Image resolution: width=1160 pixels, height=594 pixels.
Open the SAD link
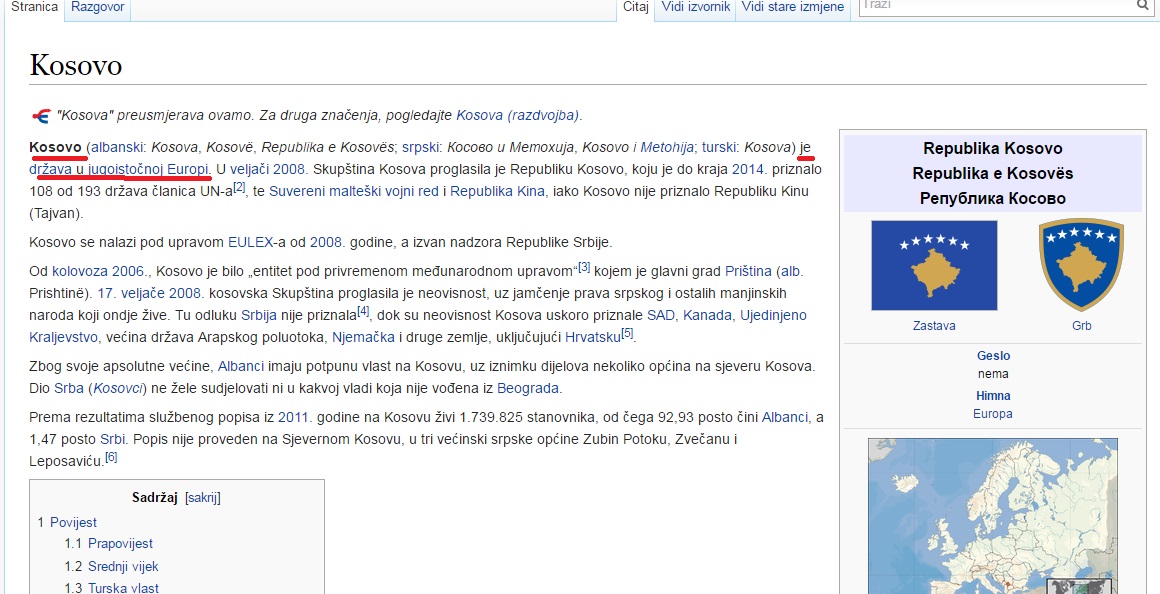click(661, 316)
